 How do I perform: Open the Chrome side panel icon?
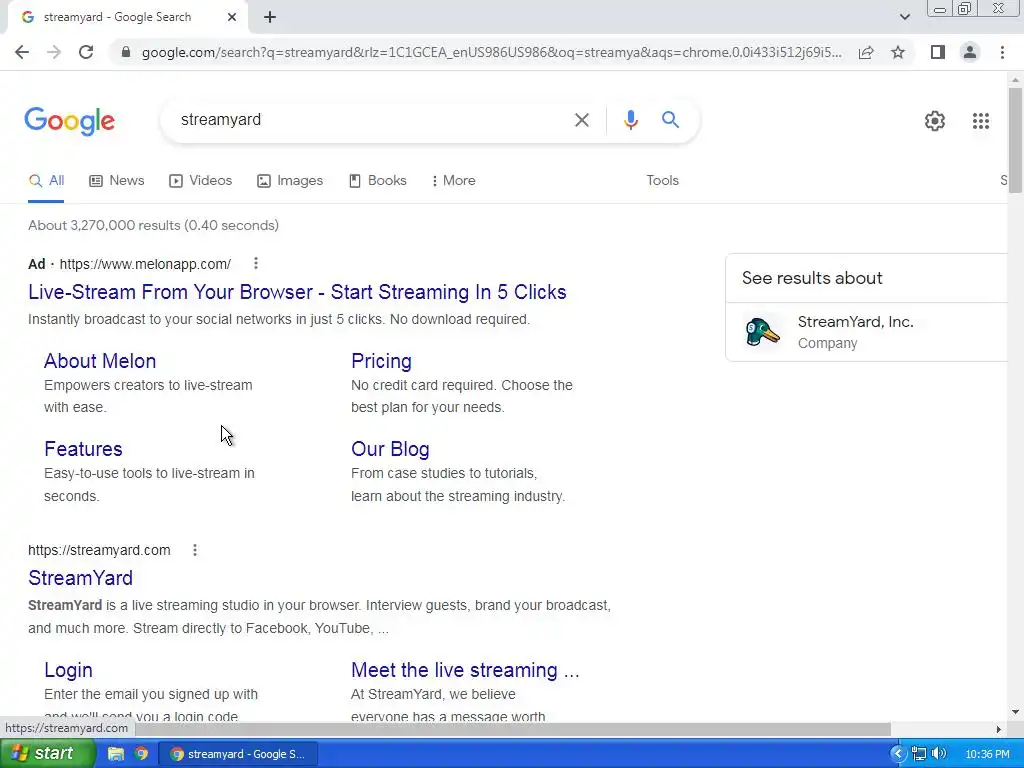tap(938, 52)
